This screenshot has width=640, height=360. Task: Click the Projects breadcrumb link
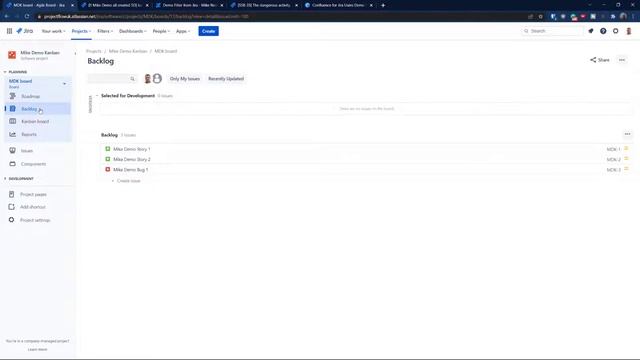93,51
